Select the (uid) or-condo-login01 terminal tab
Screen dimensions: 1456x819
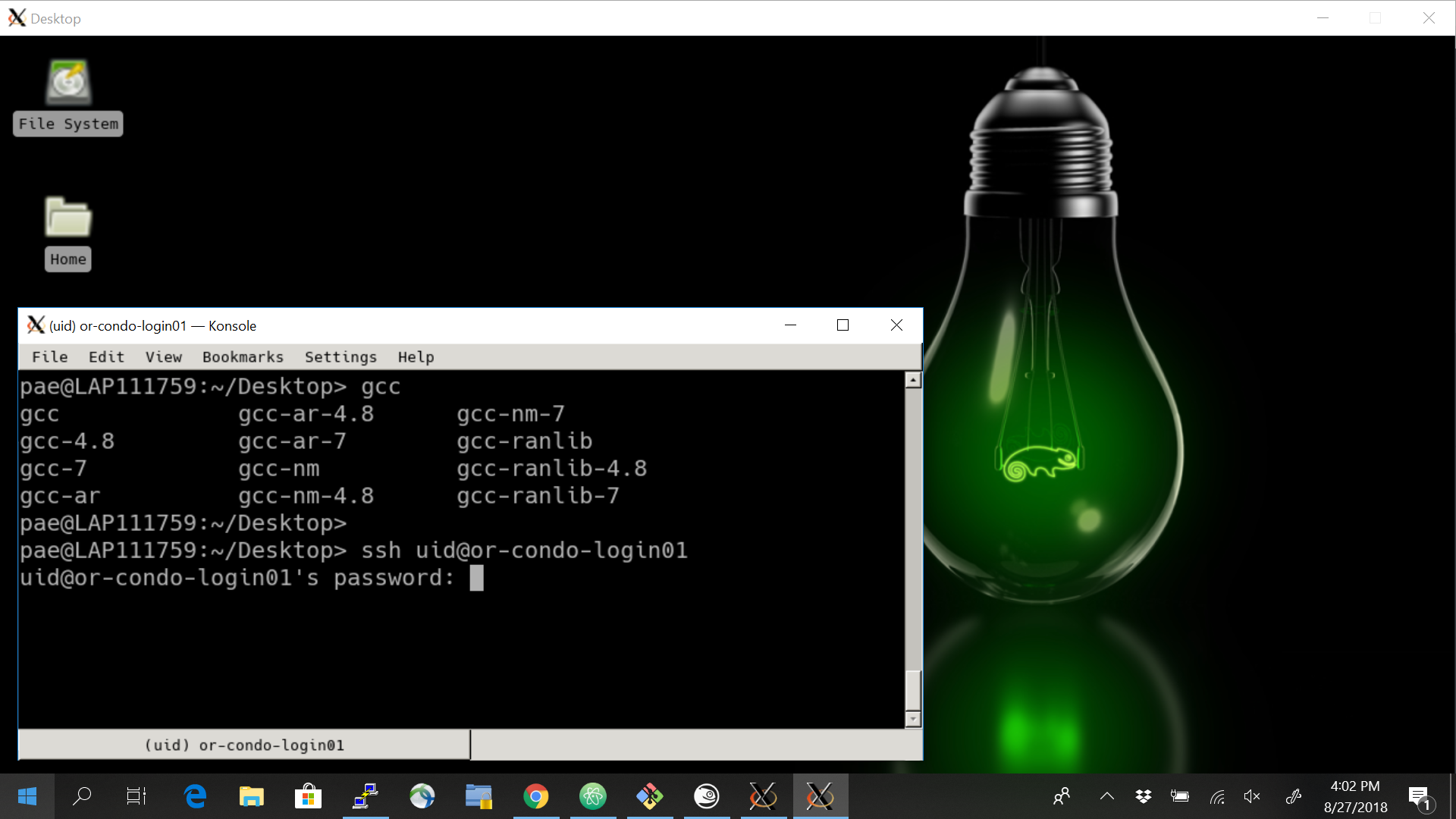point(244,745)
